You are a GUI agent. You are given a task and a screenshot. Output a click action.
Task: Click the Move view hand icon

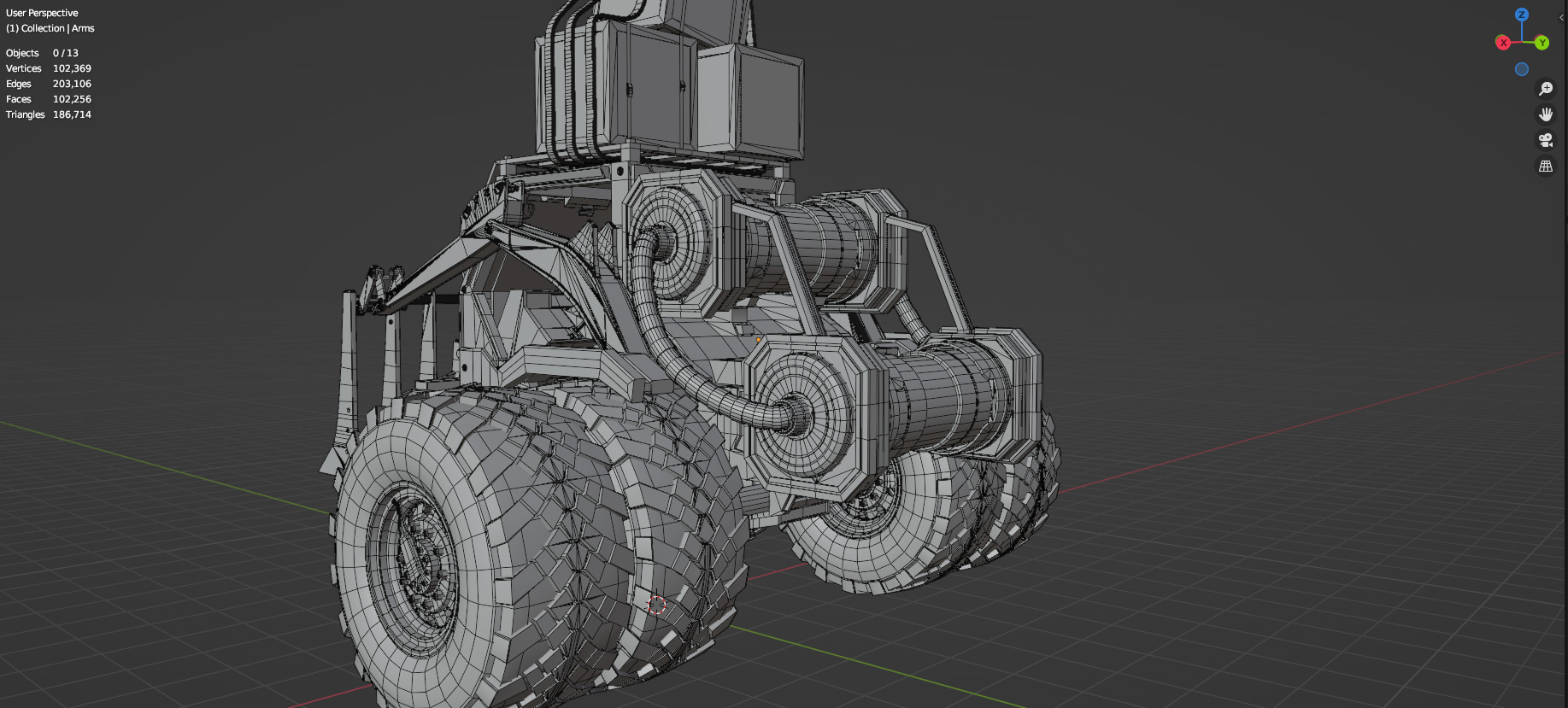tap(1546, 114)
